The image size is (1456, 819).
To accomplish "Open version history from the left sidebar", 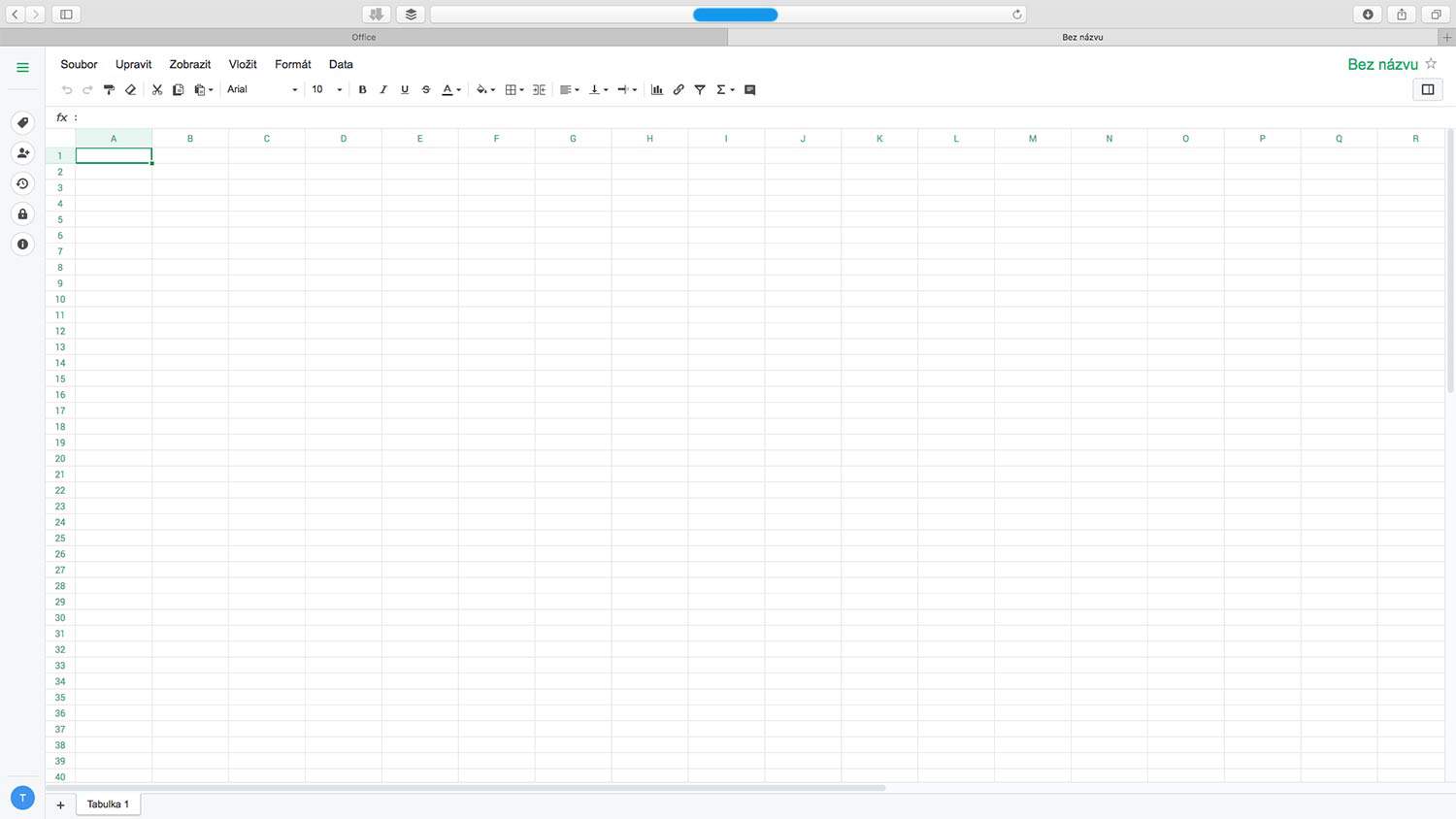I will pos(22,183).
